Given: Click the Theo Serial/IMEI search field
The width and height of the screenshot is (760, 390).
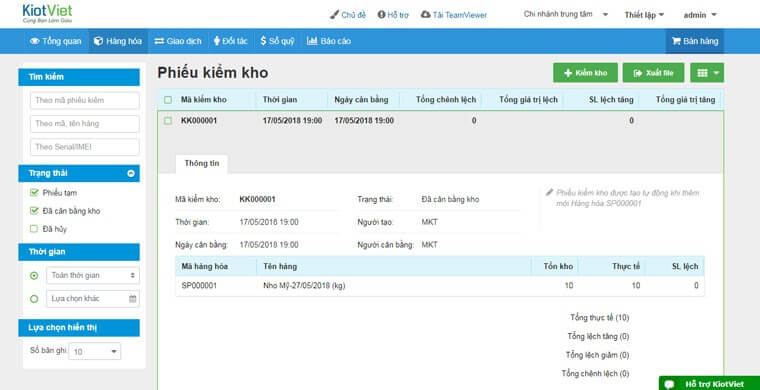Looking at the screenshot, I should coord(85,147).
